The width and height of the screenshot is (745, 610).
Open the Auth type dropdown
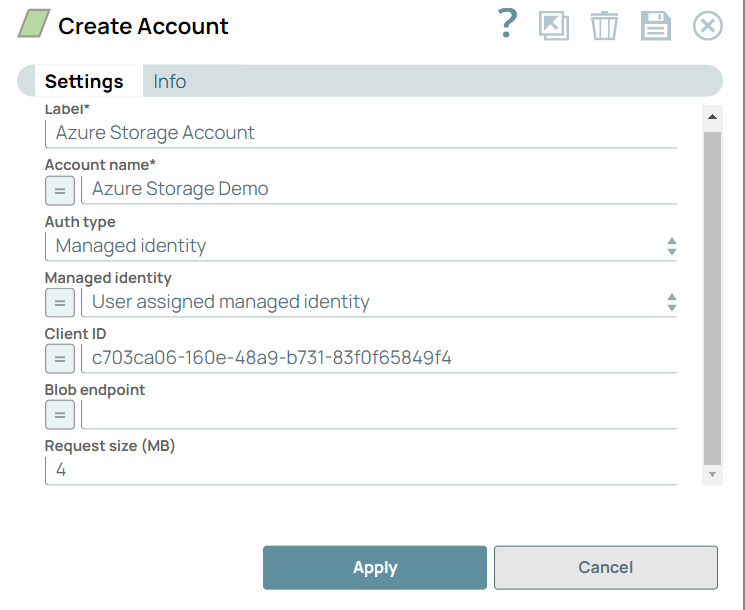click(x=360, y=246)
